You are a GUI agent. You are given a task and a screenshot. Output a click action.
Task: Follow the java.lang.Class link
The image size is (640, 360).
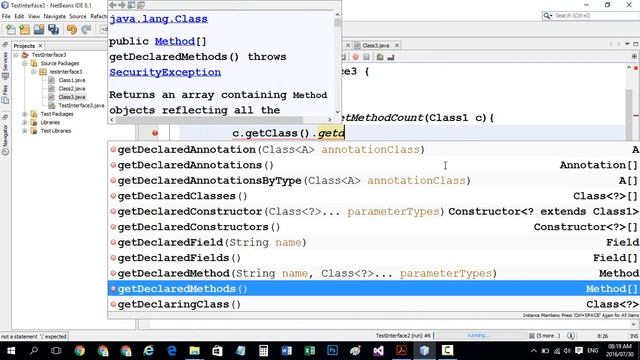tap(158, 19)
